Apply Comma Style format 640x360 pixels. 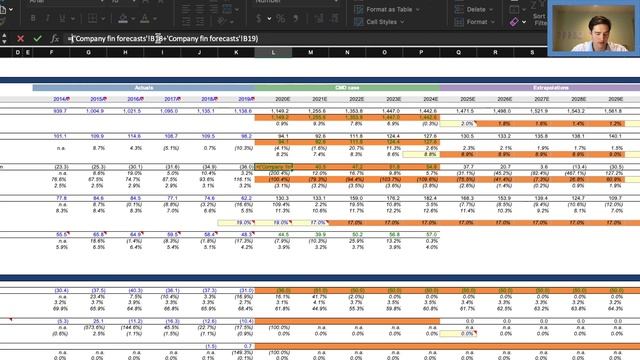point(296,18)
